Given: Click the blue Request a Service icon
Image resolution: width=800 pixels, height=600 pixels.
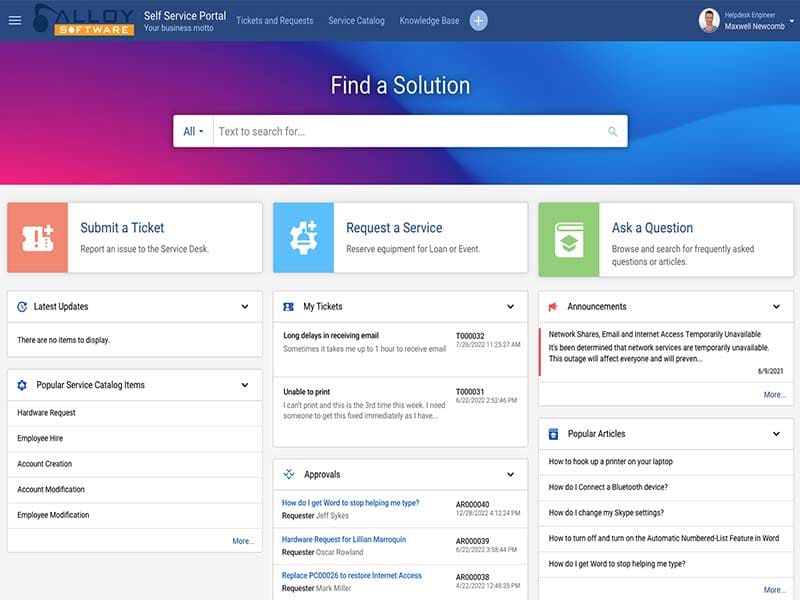Looking at the screenshot, I should tap(304, 238).
